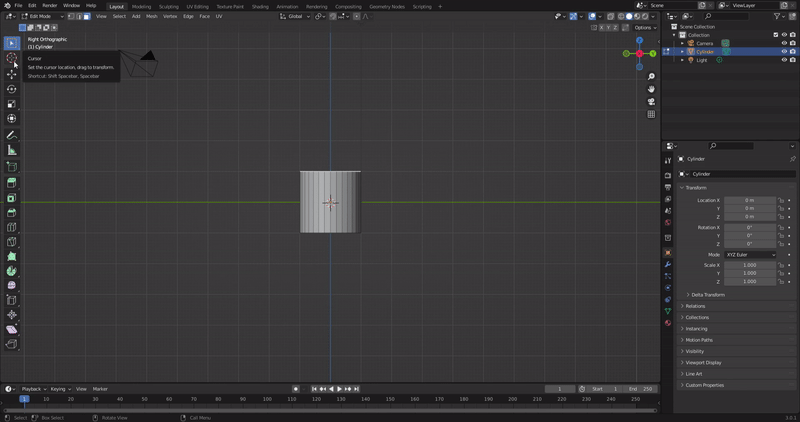This screenshot has width=800, height=422.
Task: Select the Rotate tool
Action: point(11,89)
